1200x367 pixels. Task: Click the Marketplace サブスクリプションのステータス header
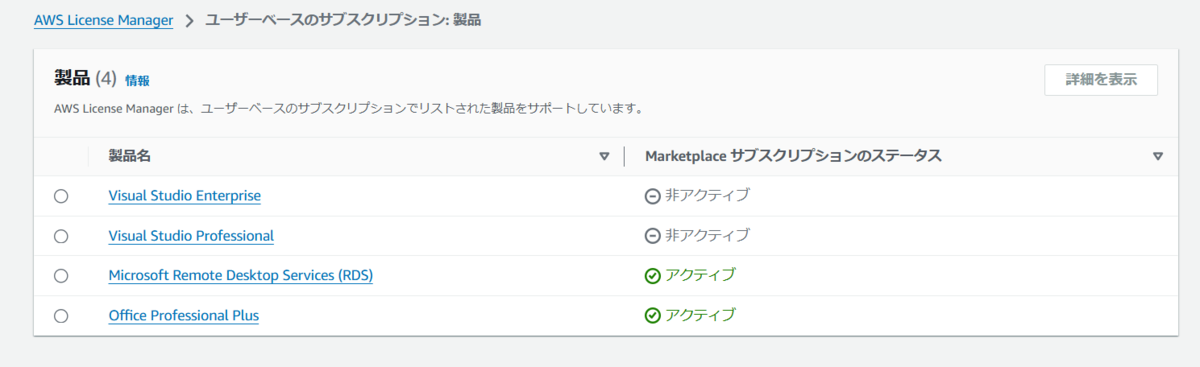point(793,156)
